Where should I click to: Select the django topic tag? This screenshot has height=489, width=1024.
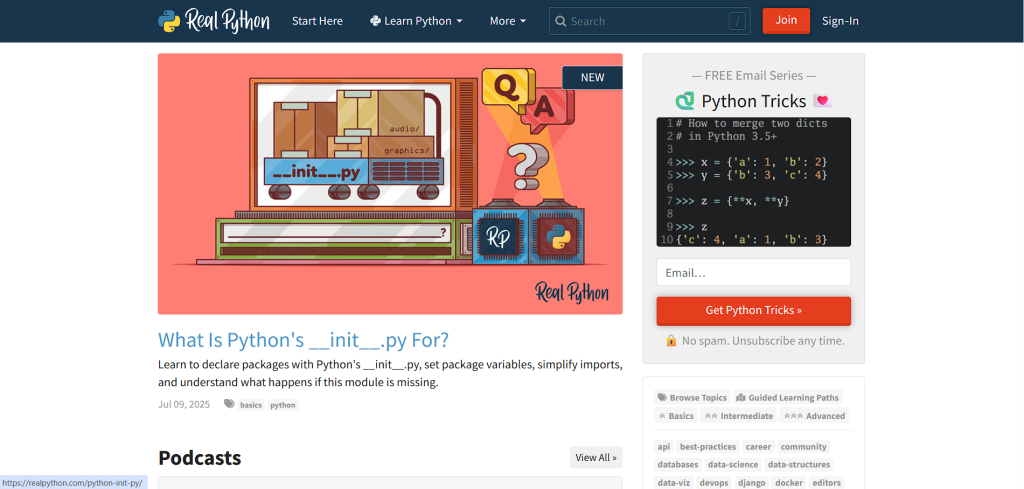point(751,483)
